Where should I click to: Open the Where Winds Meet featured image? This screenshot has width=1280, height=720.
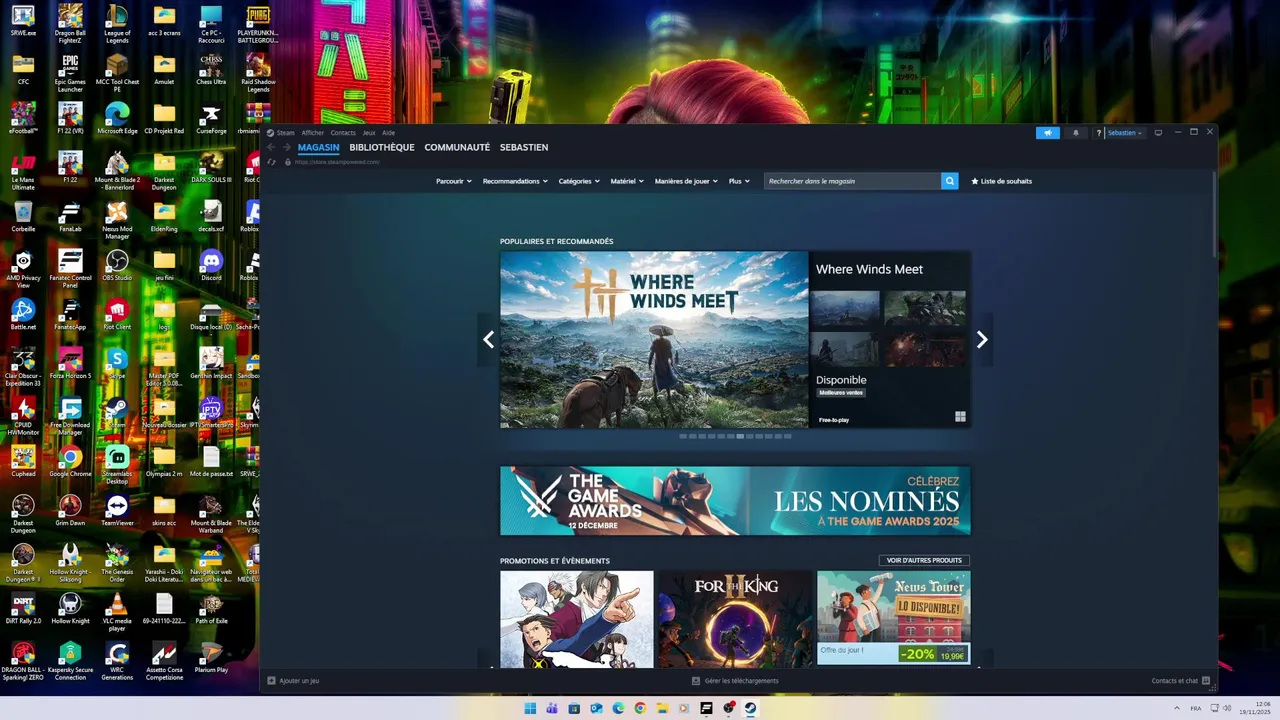tap(654, 340)
